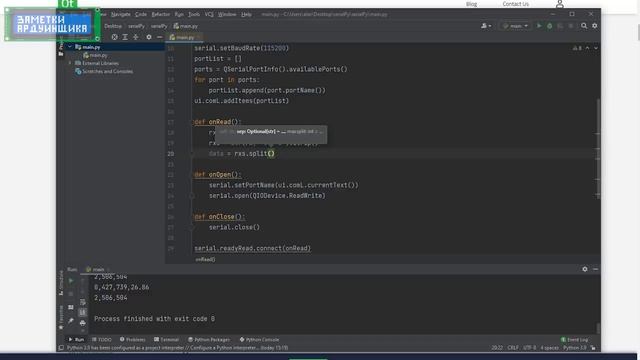Click the warnings indicator in the editor corner
This screenshot has width=640, height=360.
point(577,48)
